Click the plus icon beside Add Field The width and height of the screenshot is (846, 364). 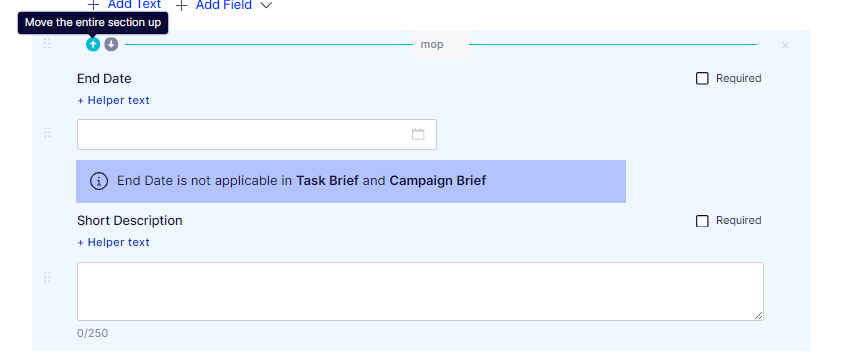click(182, 6)
